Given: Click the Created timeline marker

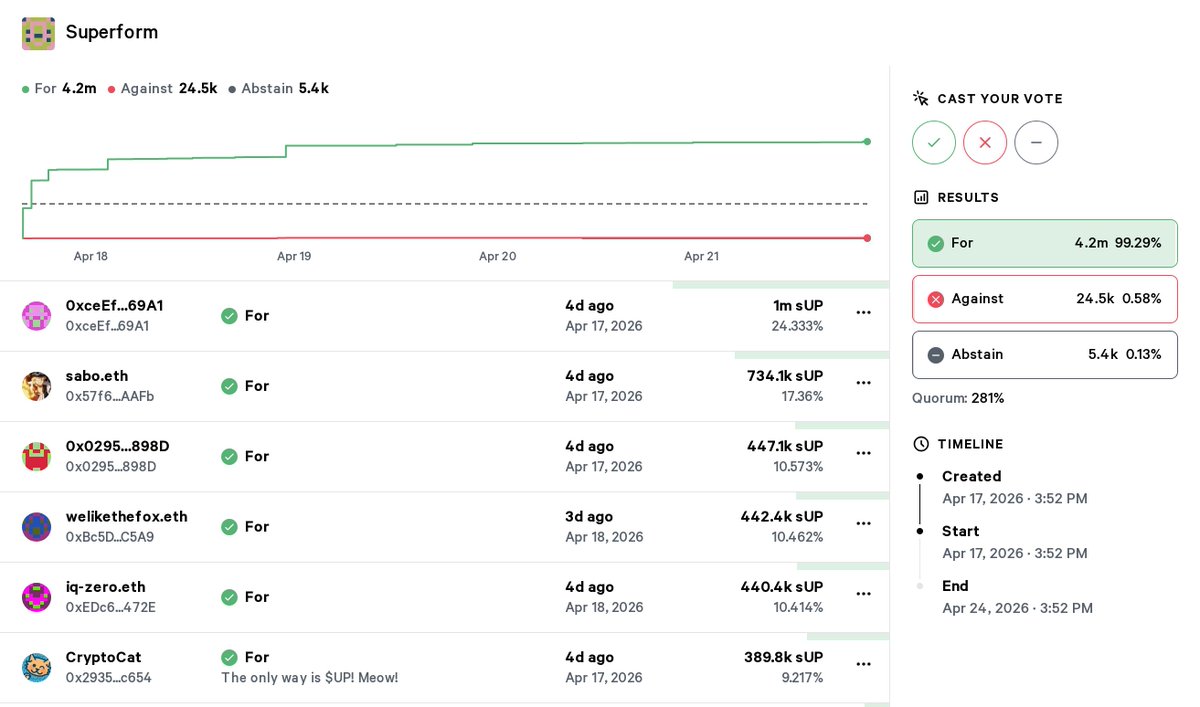Looking at the screenshot, I should point(920,477).
